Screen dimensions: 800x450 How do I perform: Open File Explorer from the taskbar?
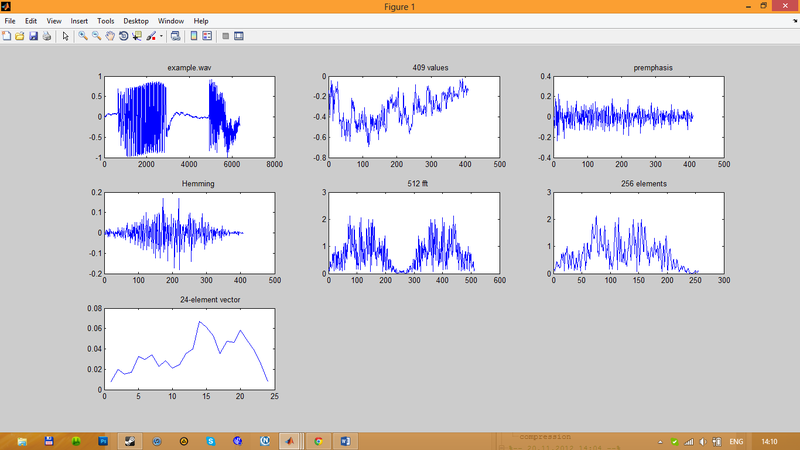[22, 441]
